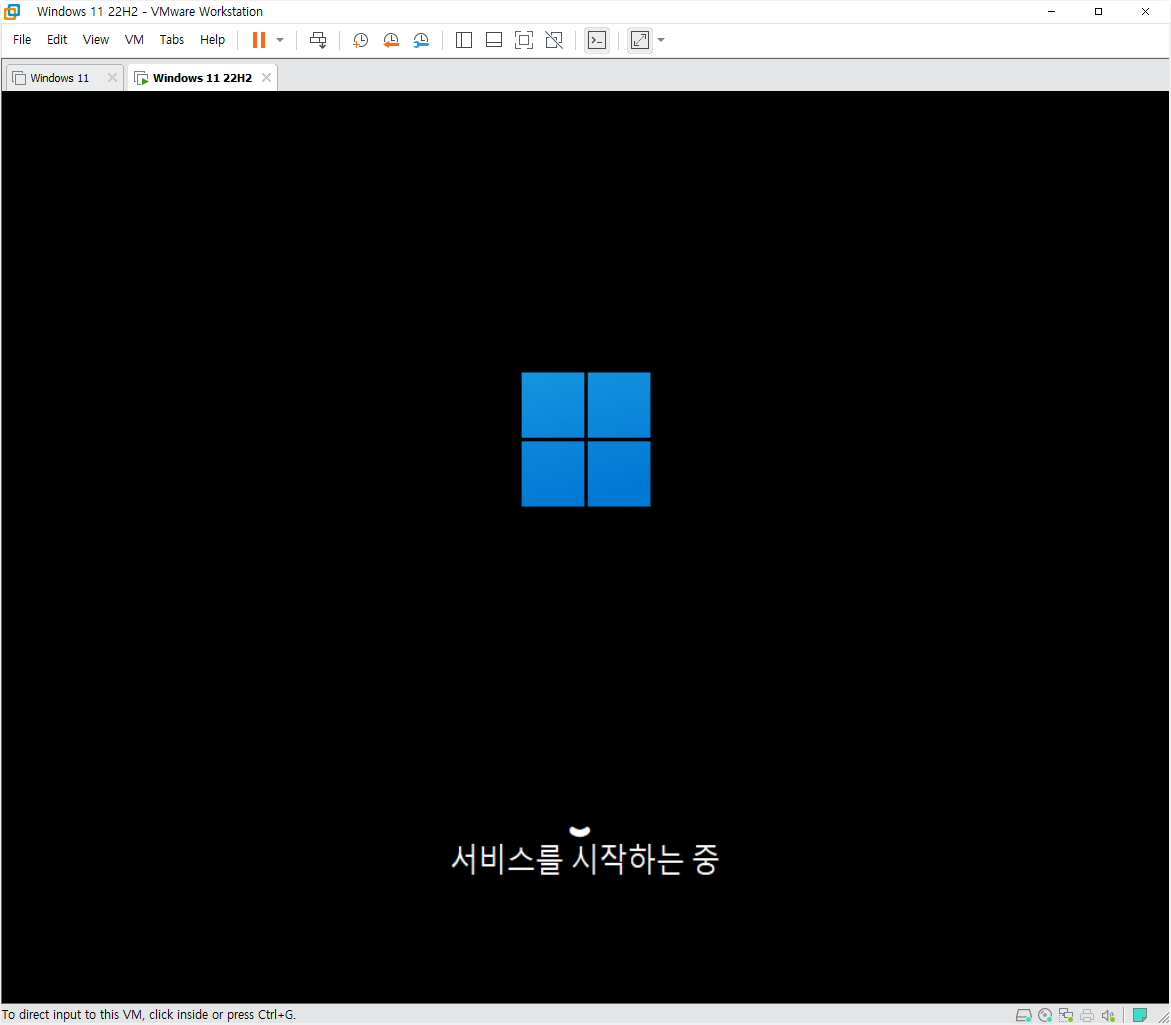Toggle the library sidebar panel
Image resolution: width=1171 pixels, height=1025 pixels.
pos(464,40)
